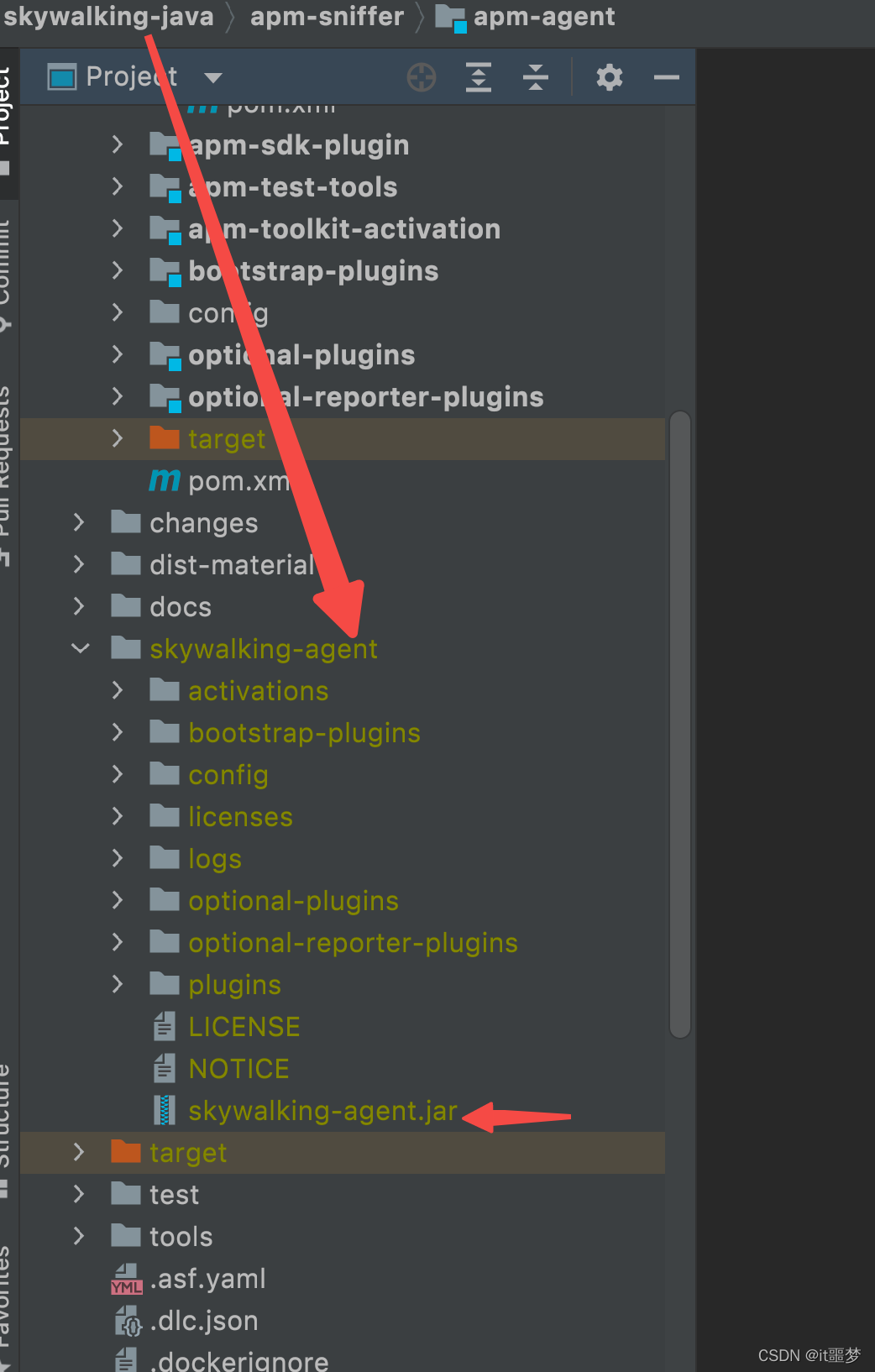
Task: Select the dist-material folder icon
Action: (x=126, y=563)
